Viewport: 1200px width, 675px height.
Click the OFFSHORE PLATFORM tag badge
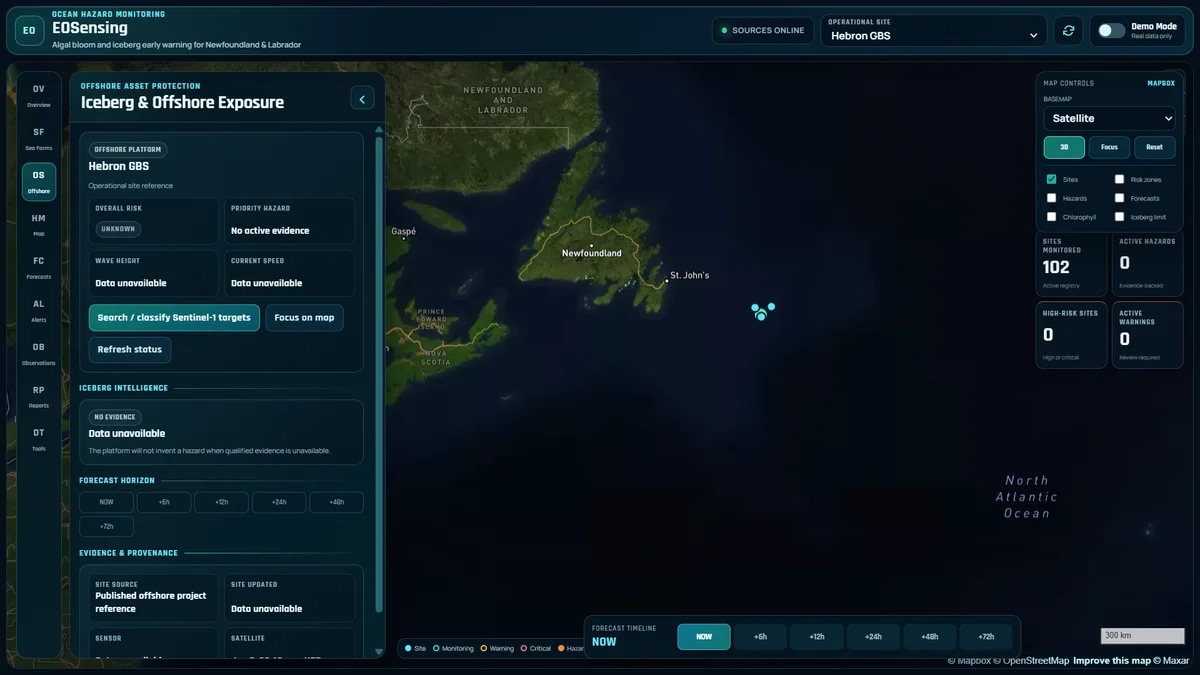click(x=128, y=149)
